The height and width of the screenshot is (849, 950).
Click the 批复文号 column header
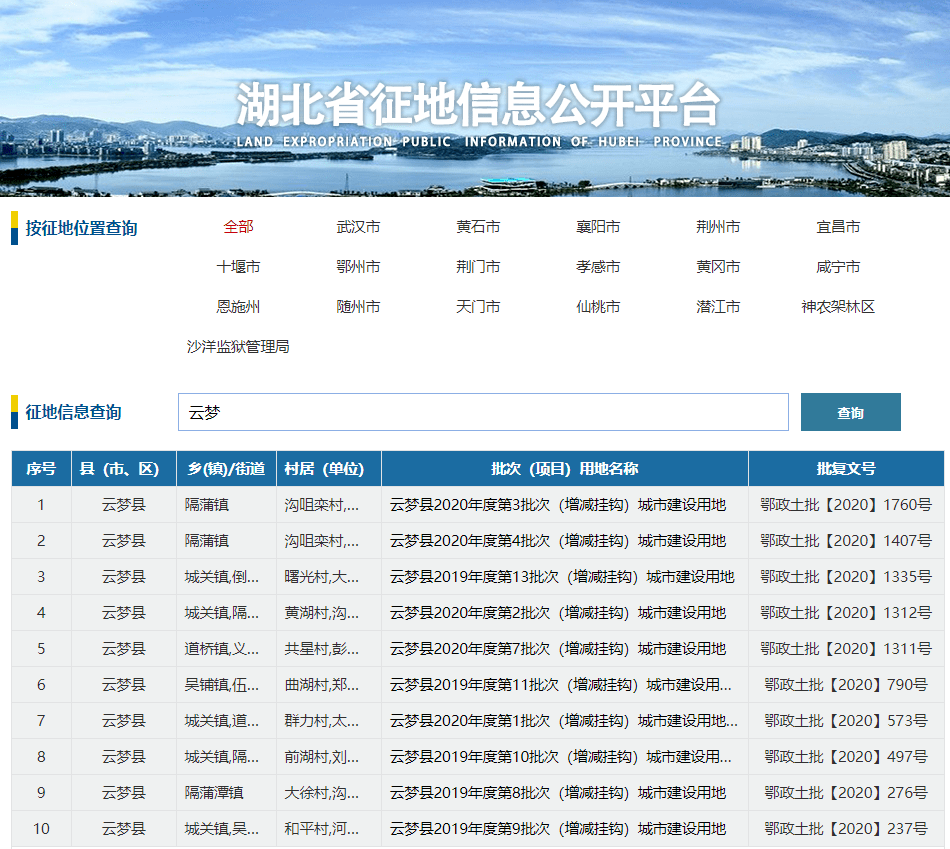tap(846, 468)
